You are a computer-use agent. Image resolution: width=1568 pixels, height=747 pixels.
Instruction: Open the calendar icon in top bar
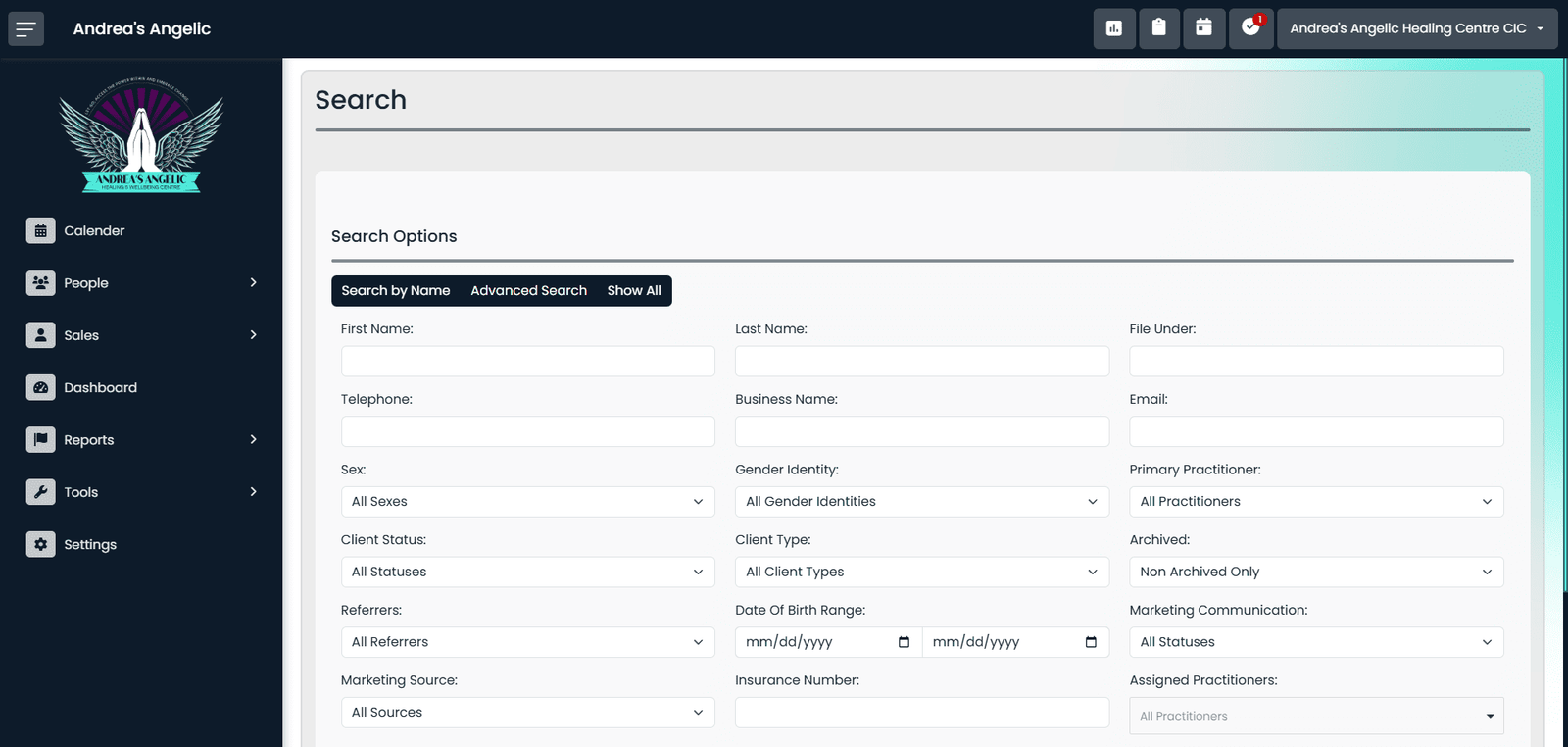click(1203, 28)
